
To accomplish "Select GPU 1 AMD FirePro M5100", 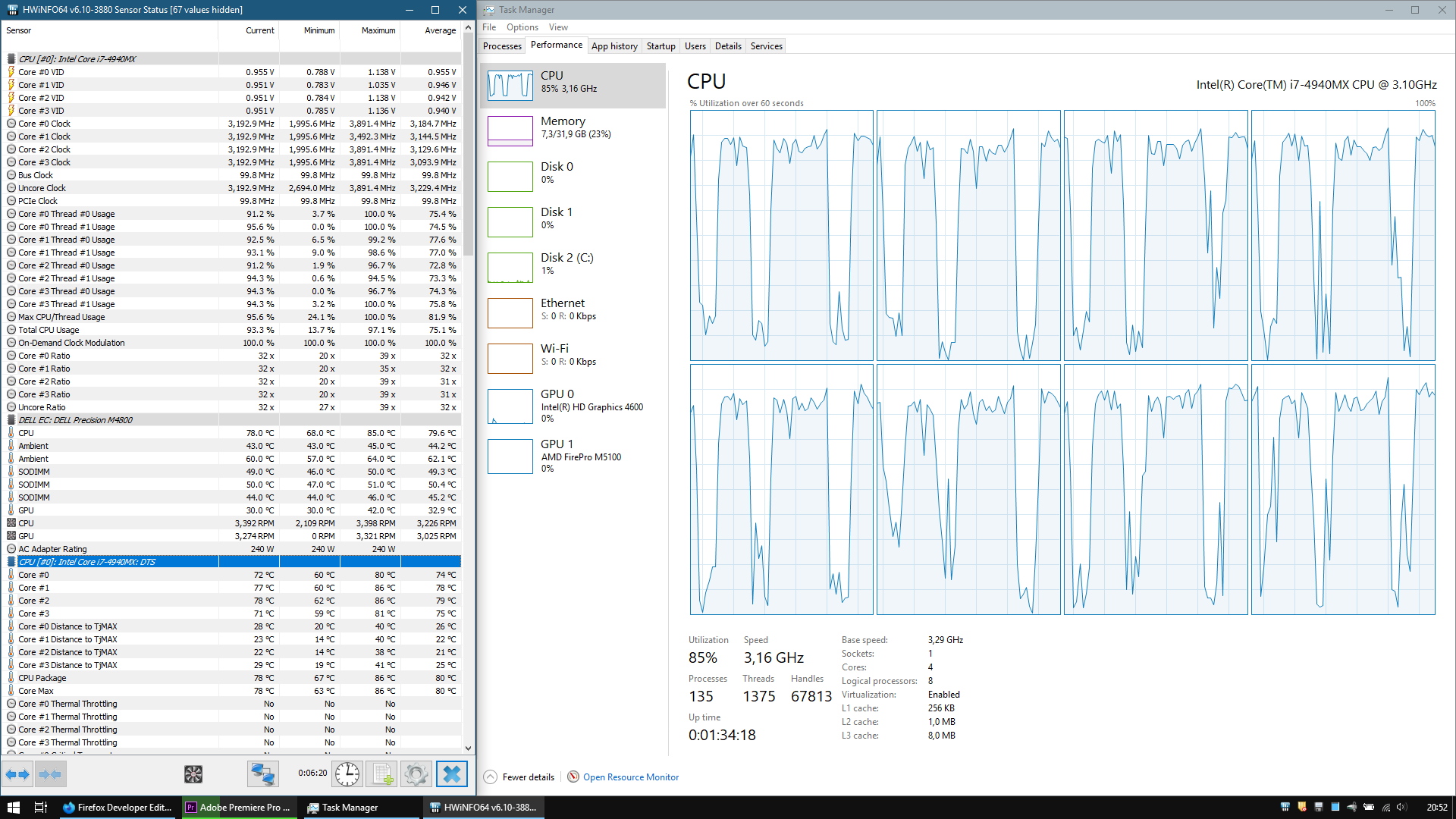I will (x=573, y=456).
